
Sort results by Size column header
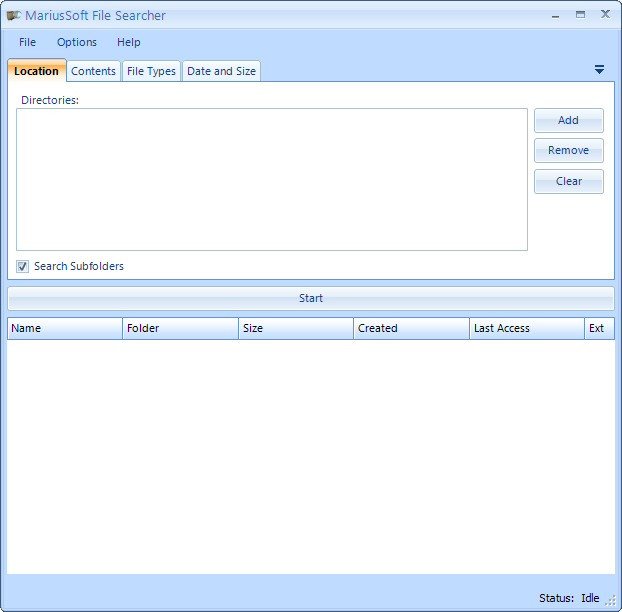pyautogui.click(x=296, y=328)
